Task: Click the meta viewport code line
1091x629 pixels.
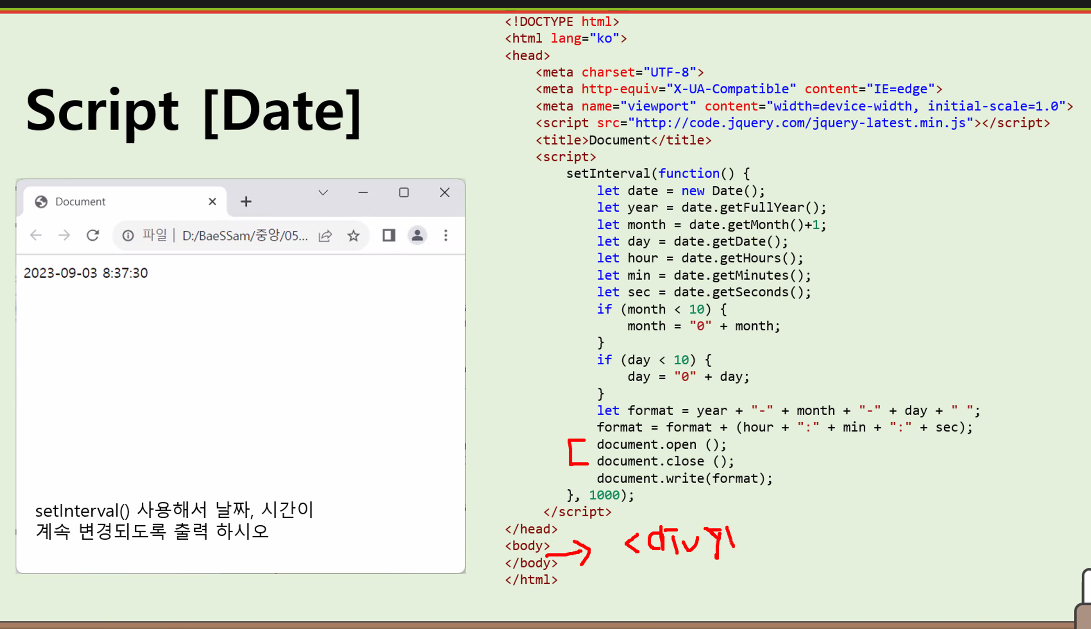Action: click(804, 106)
